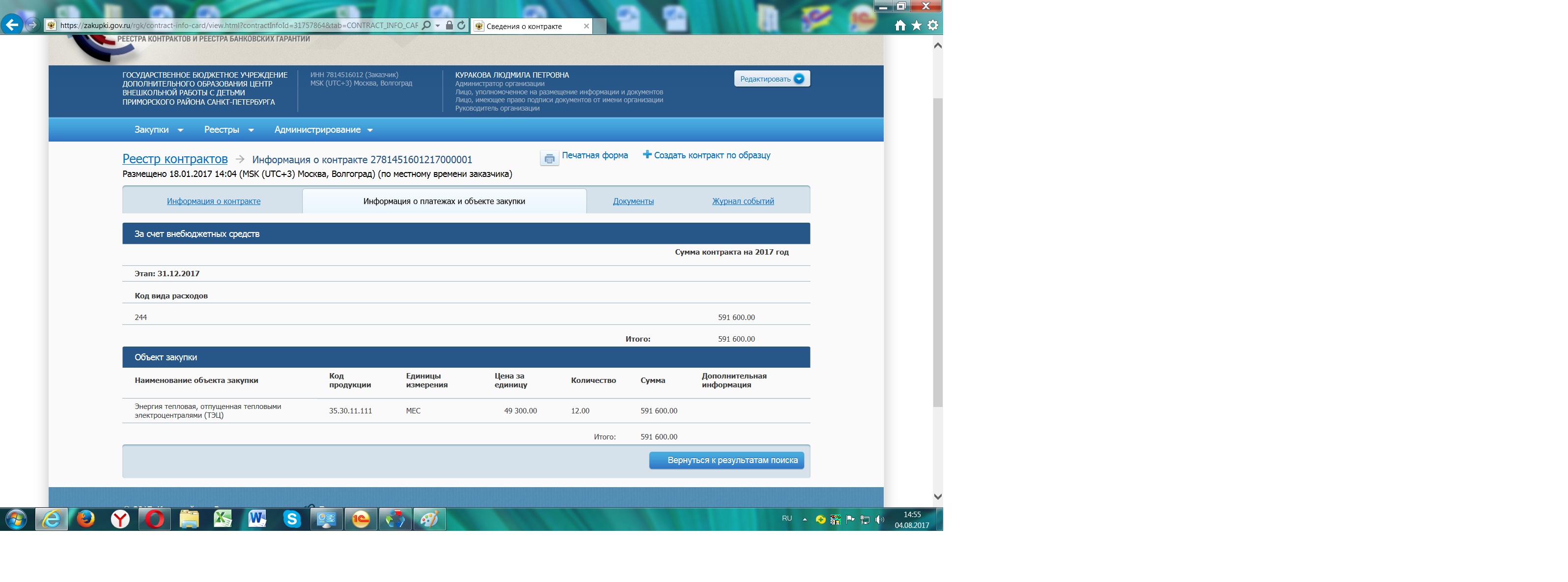
Task: Click the browser back arrow button
Action: click(x=12, y=25)
